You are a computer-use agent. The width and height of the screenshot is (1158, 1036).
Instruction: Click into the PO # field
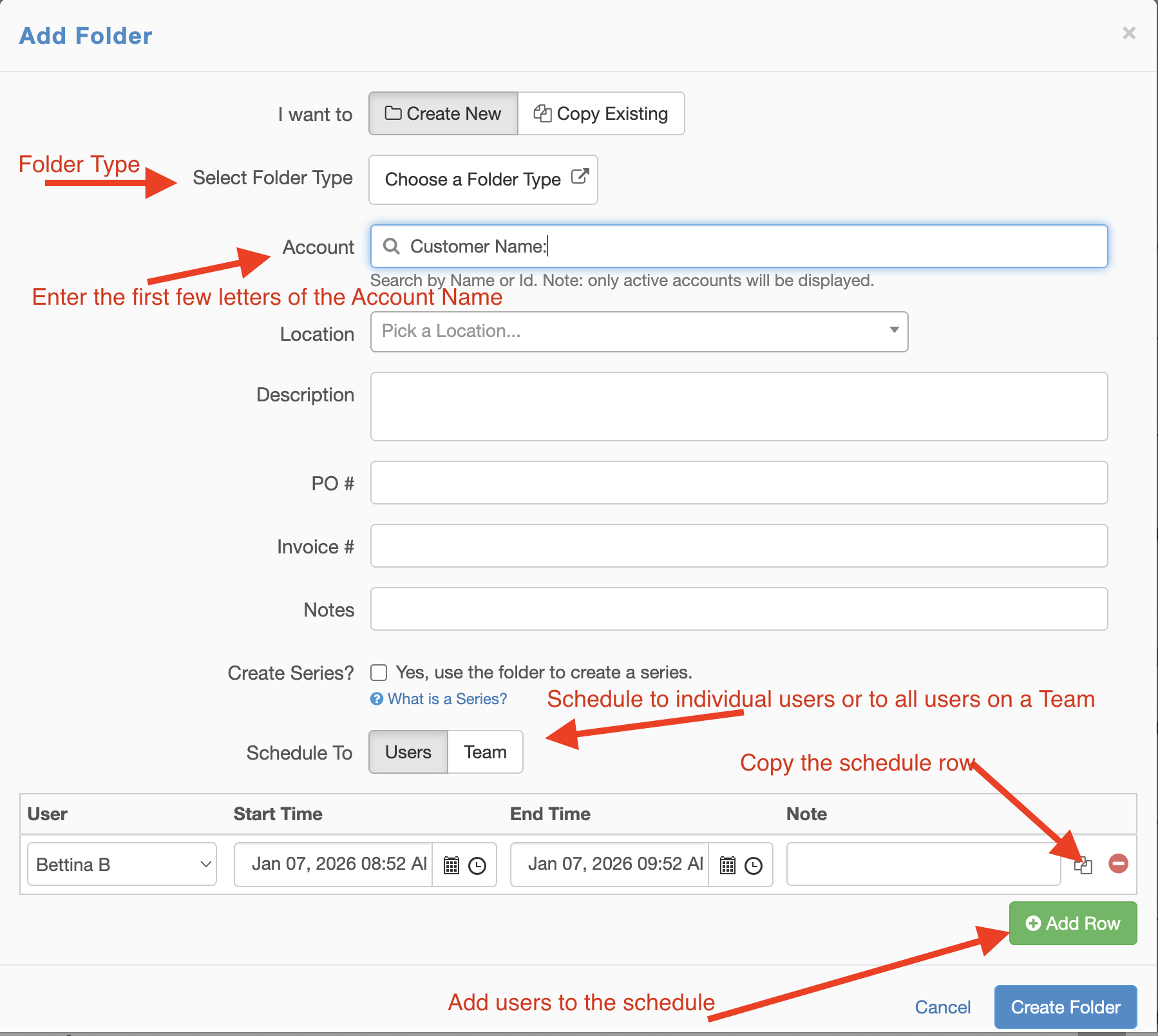click(x=739, y=483)
